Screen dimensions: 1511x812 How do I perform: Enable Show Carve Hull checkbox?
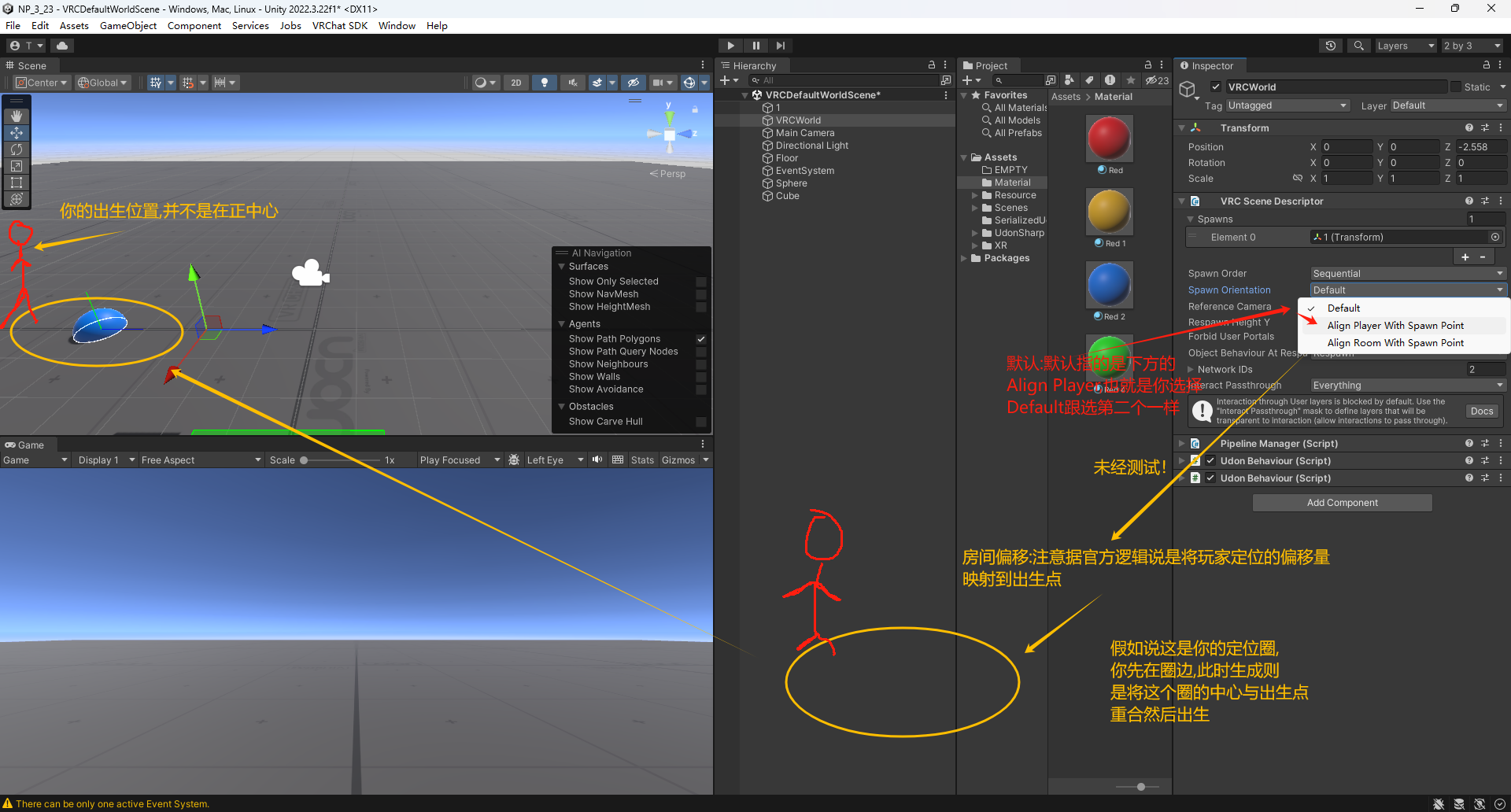(x=700, y=422)
